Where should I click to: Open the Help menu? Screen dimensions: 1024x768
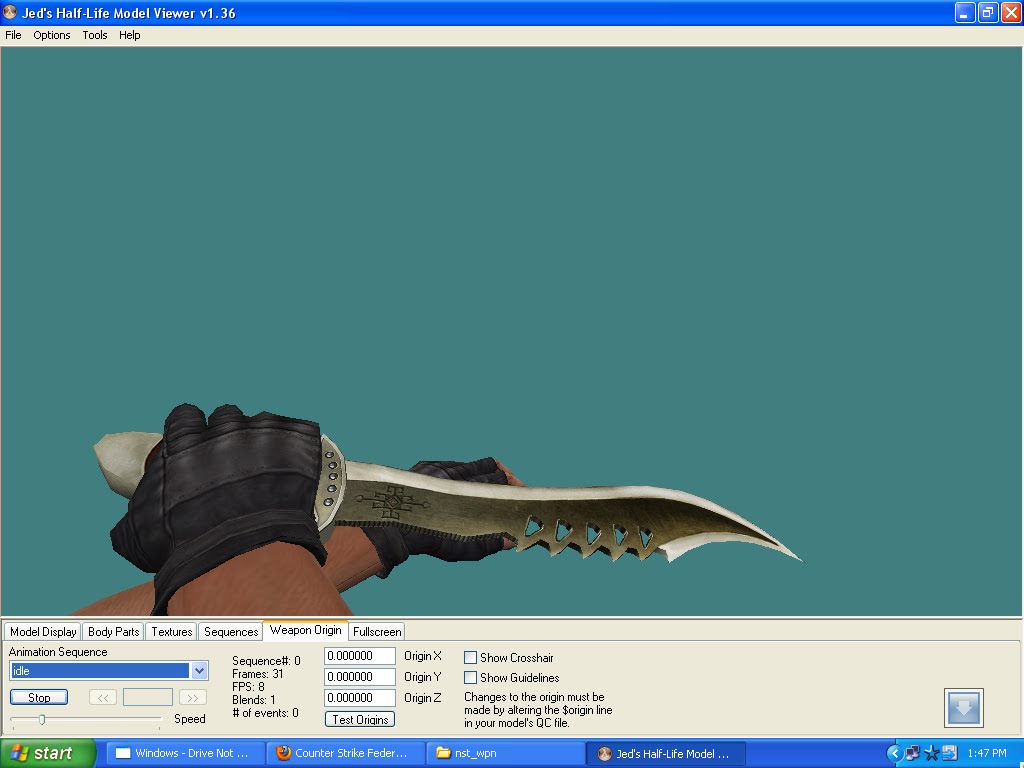(129, 35)
